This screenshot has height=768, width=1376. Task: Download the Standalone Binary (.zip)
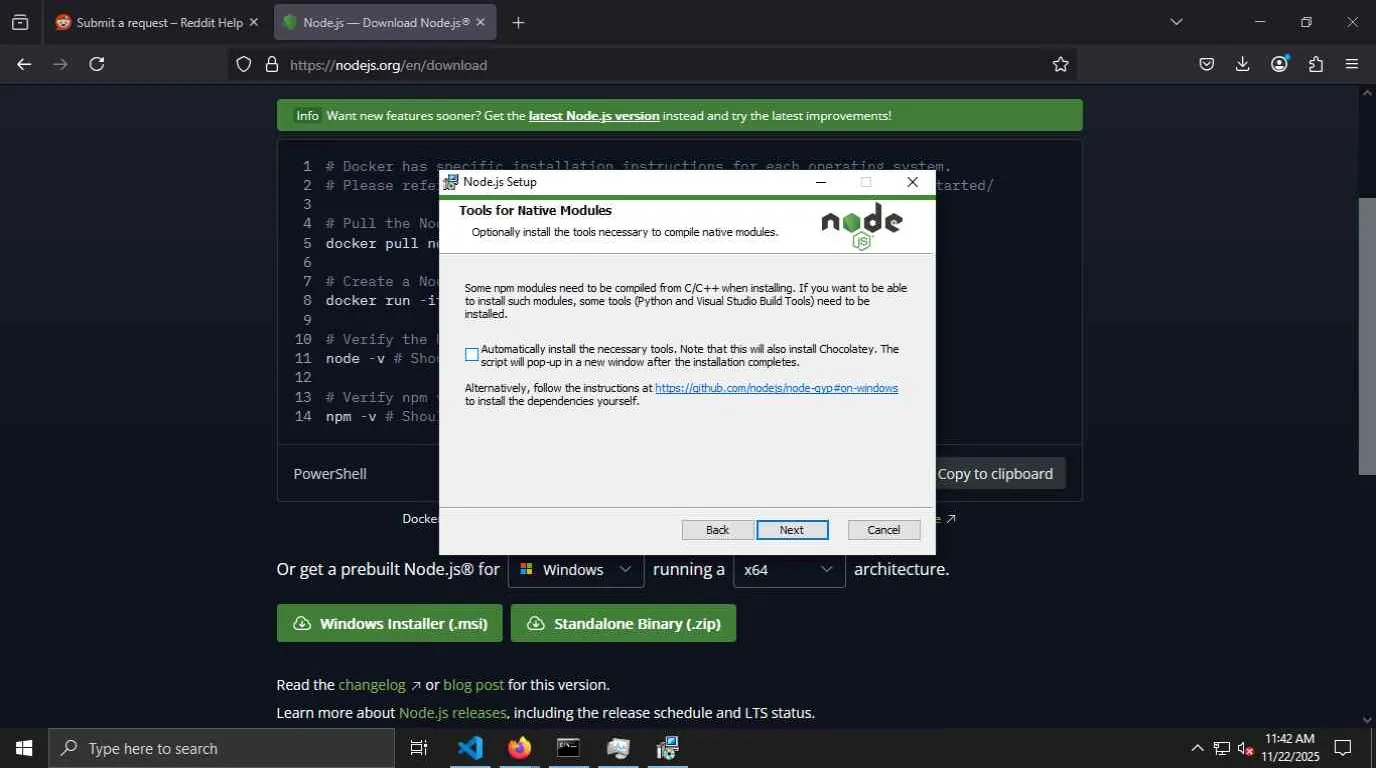623,623
